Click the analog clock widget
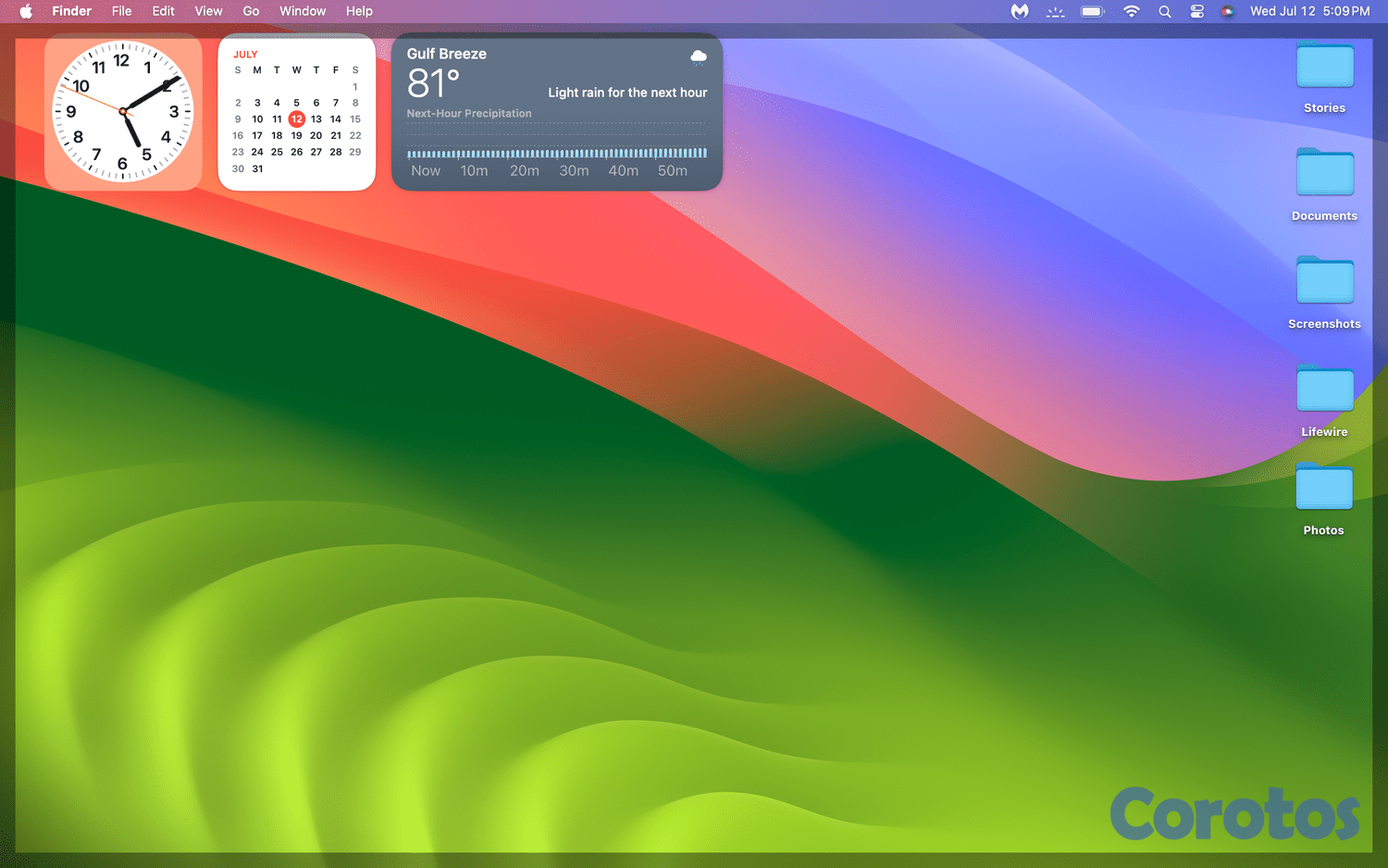This screenshot has height=868, width=1388. click(123, 112)
